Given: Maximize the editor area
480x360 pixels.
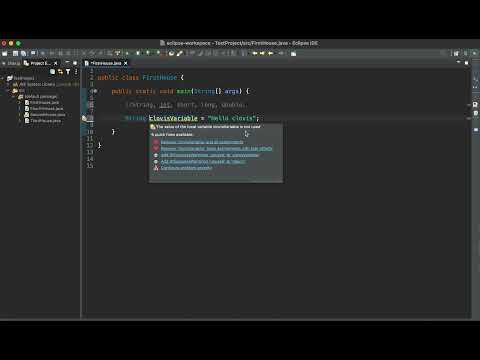Looking at the screenshot, I should click(x=466, y=63).
